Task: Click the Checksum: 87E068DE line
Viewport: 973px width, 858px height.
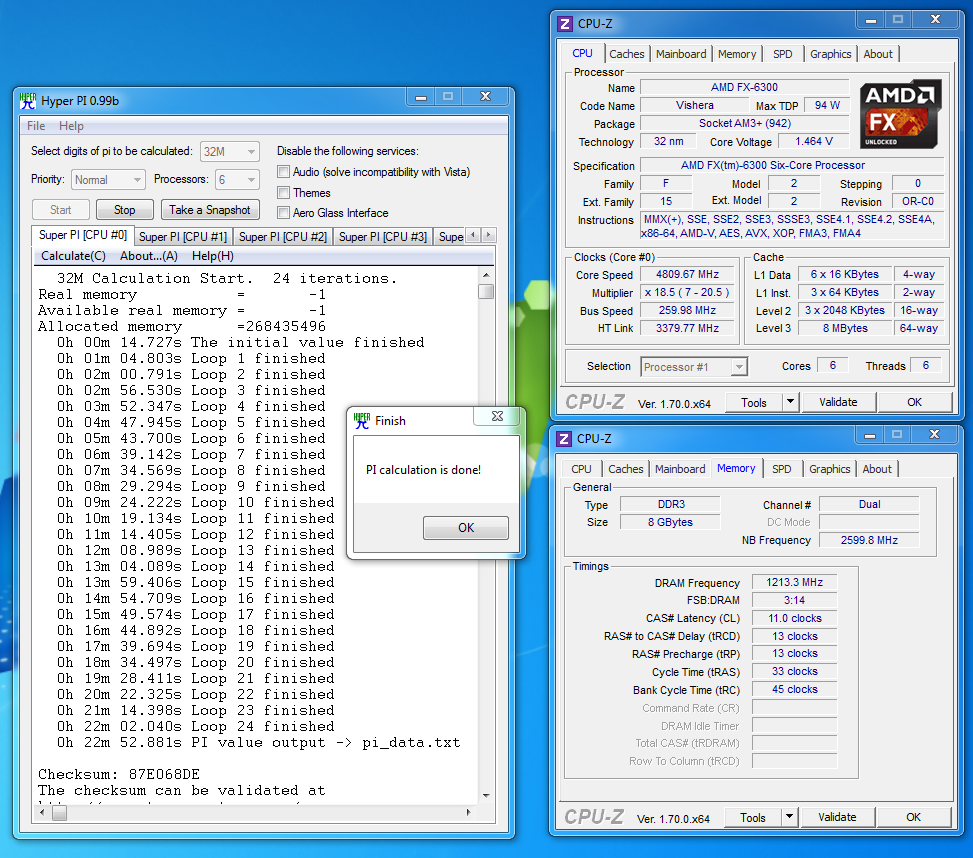Action: (x=119, y=774)
